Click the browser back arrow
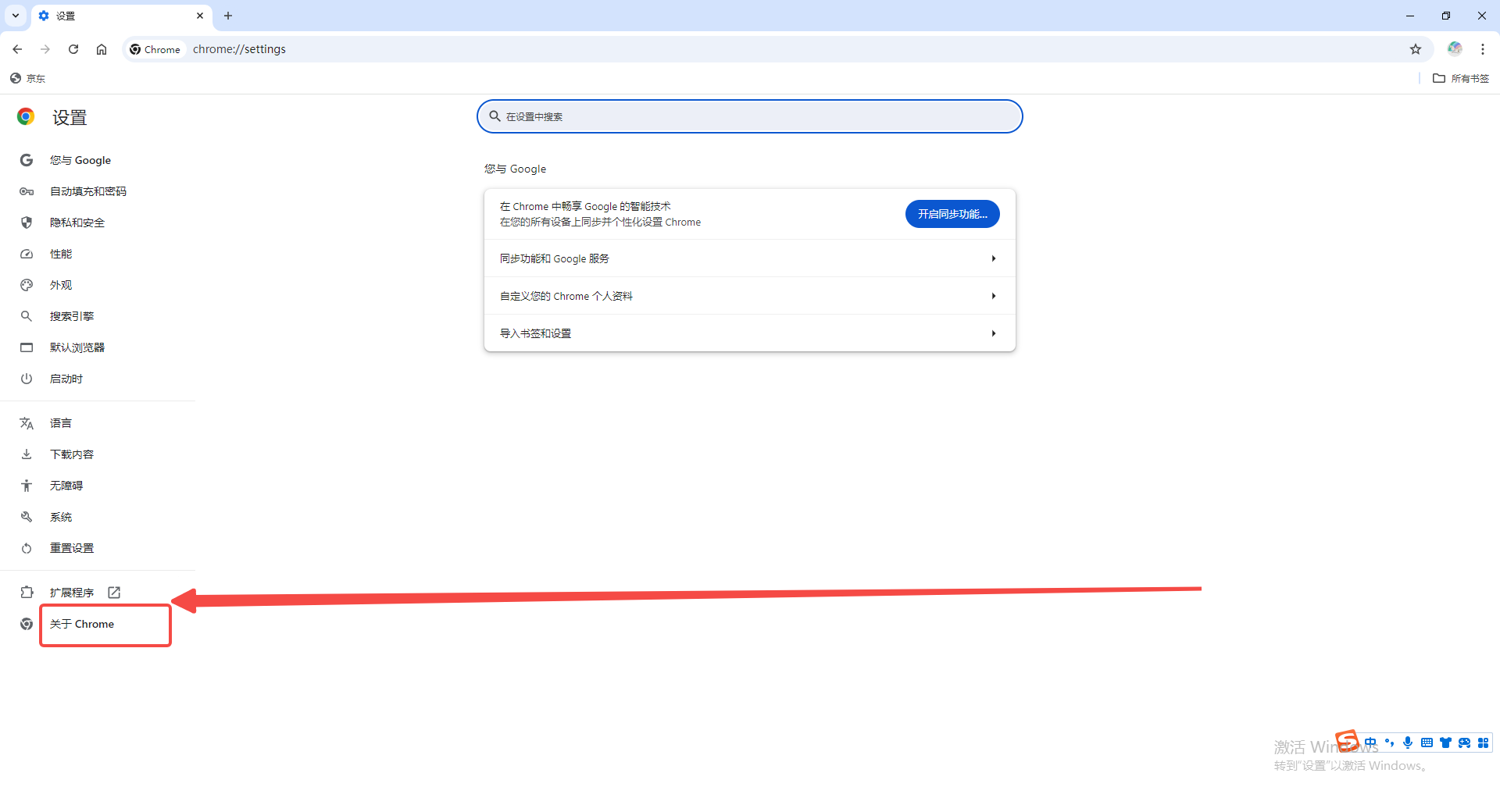The image size is (1500, 812). click(x=17, y=49)
